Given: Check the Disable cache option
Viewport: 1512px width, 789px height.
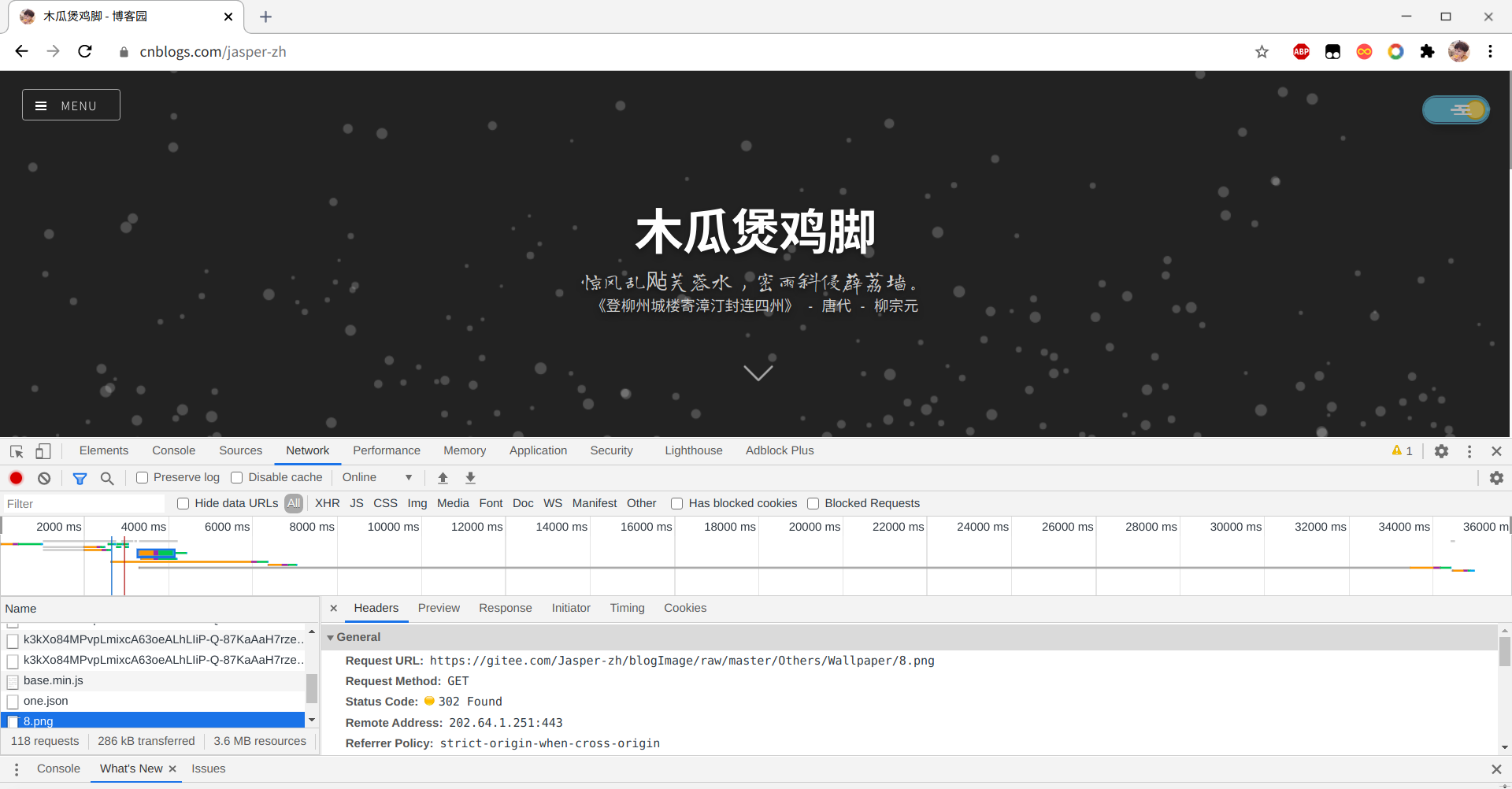Looking at the screenshot, I should click(236, 478).
